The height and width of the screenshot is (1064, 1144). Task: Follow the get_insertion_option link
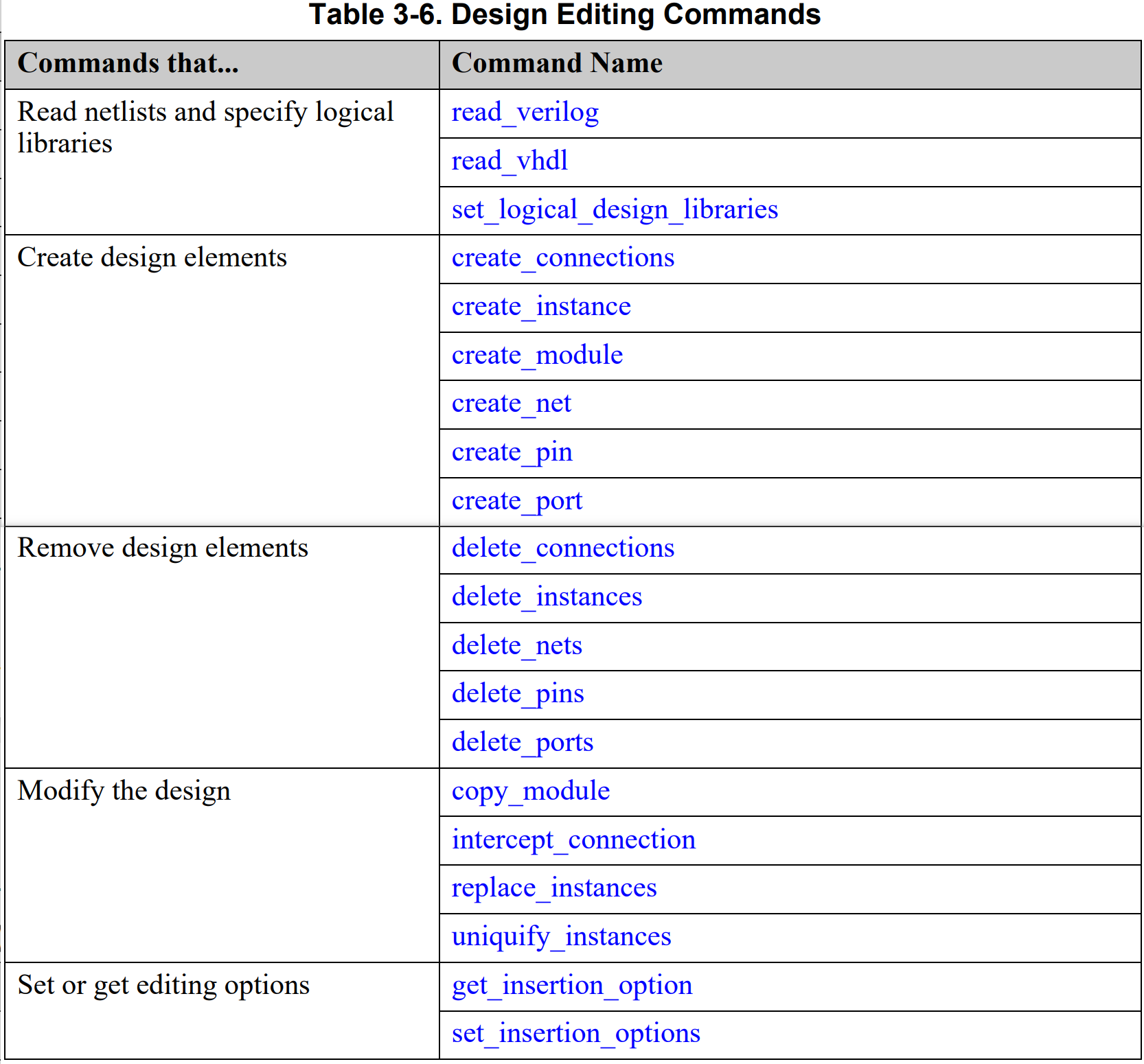[572, 986]
